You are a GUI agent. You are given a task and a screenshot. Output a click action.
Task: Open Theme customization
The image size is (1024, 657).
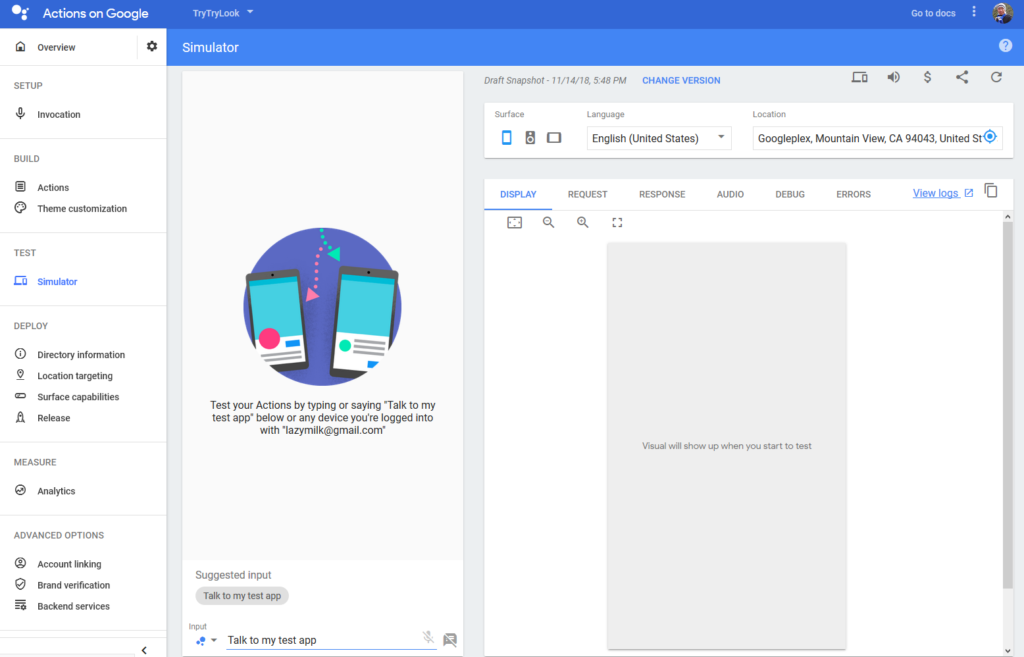coord(83,208)
